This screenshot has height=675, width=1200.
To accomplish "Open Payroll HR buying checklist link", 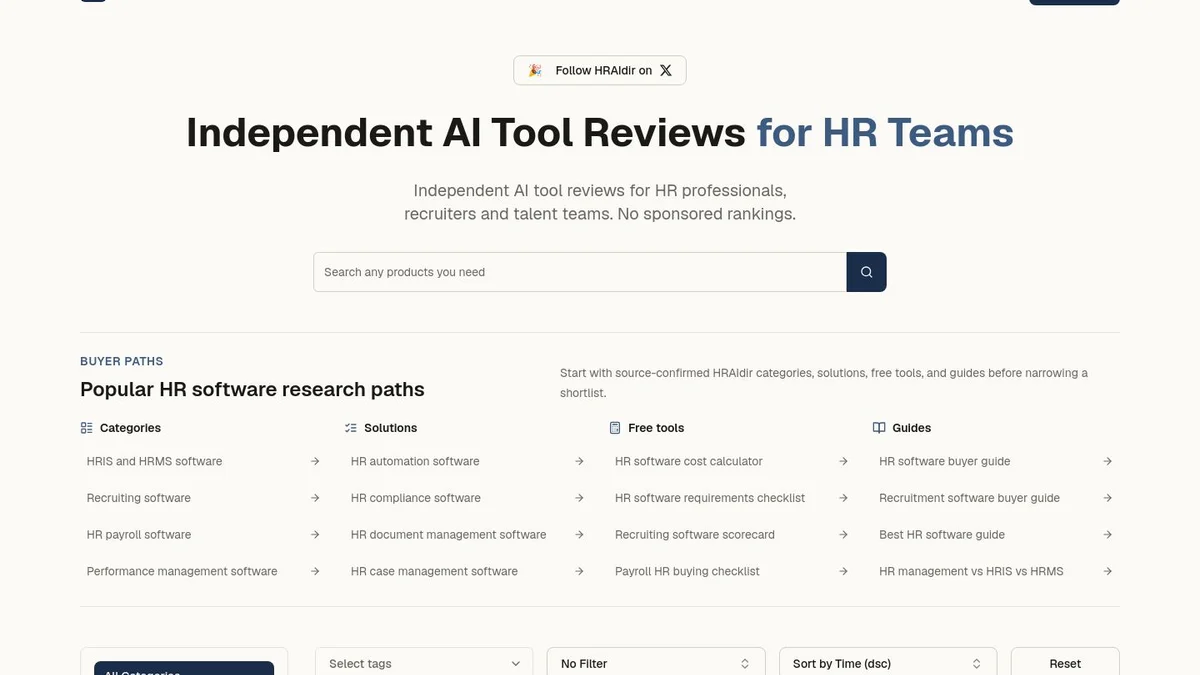I will click(687, 571).
